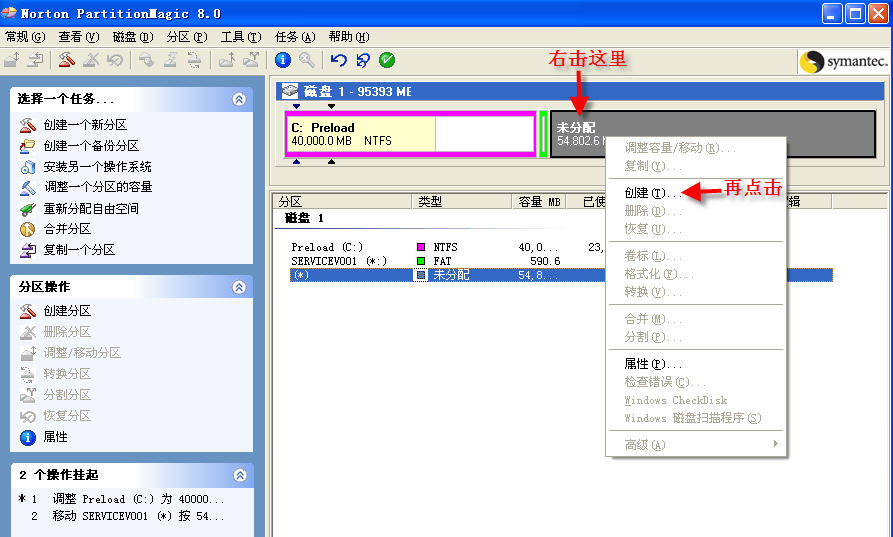Open the 工具(T) menu
Viewport: 893px width, 537px height.
(241, 37)
